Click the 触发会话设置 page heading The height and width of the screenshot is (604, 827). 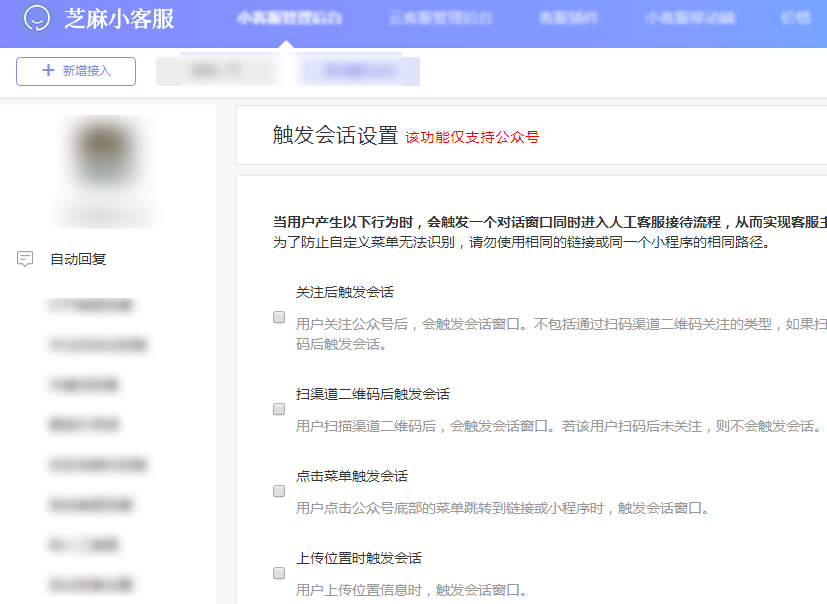point(335,135)
